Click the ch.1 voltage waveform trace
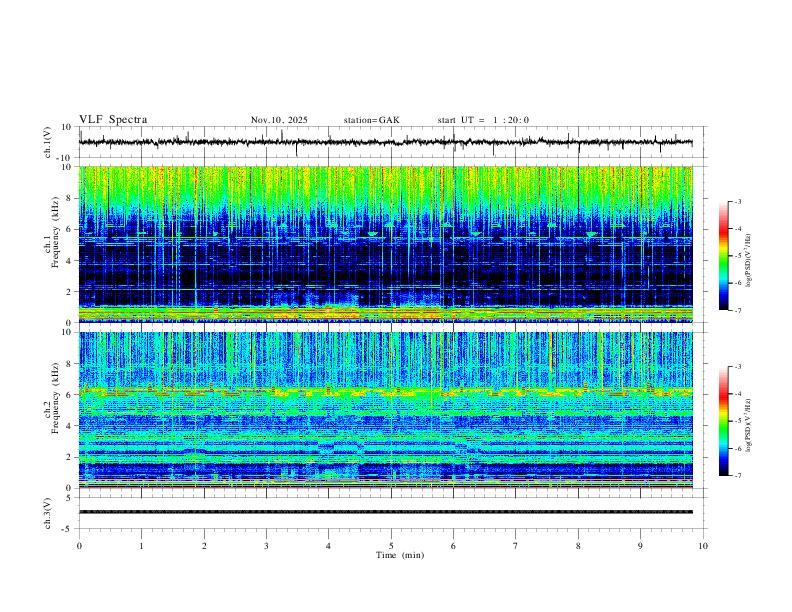This screenshot has height=612, width=792. 385,142
